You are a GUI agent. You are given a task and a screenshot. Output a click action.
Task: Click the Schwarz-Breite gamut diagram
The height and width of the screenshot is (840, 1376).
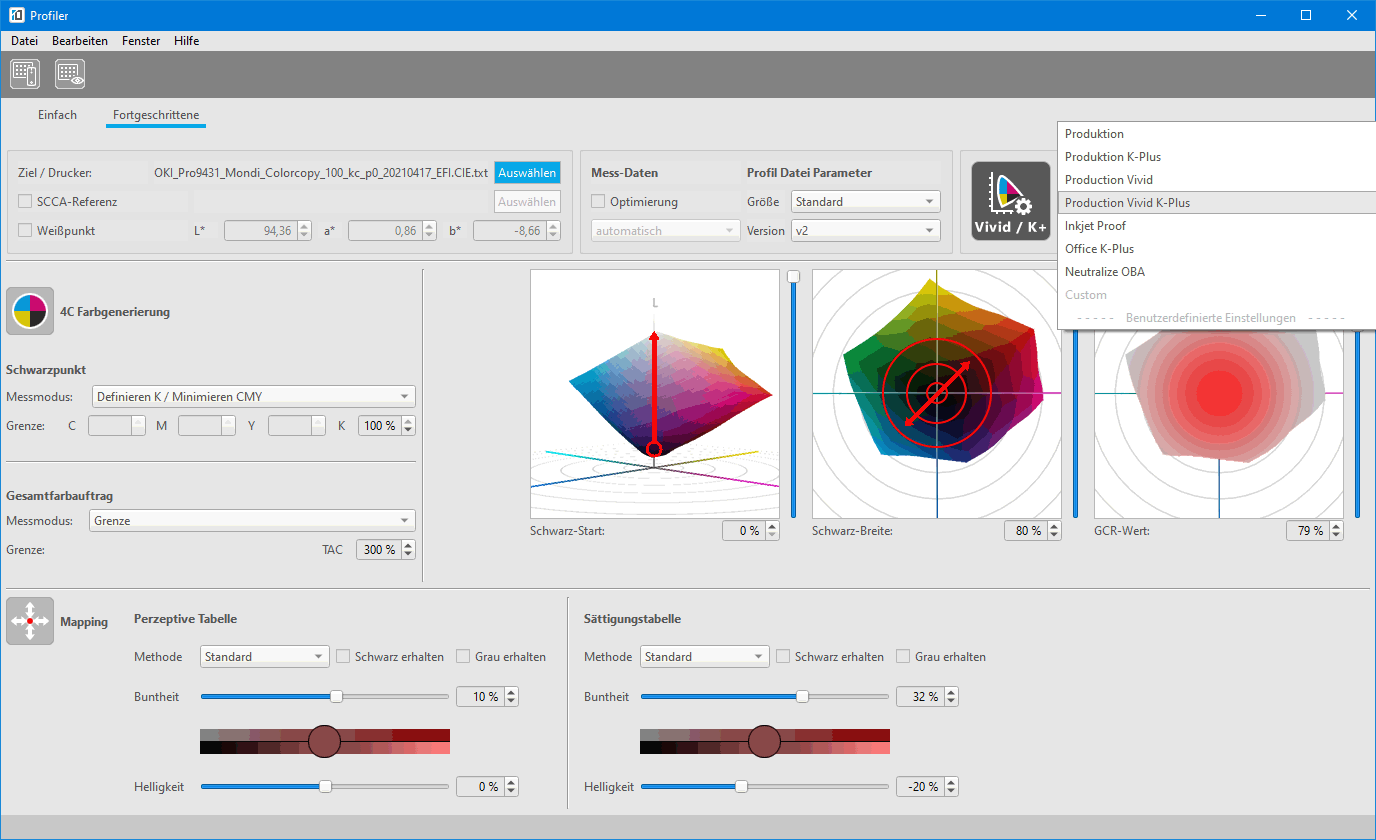point(936,393)
